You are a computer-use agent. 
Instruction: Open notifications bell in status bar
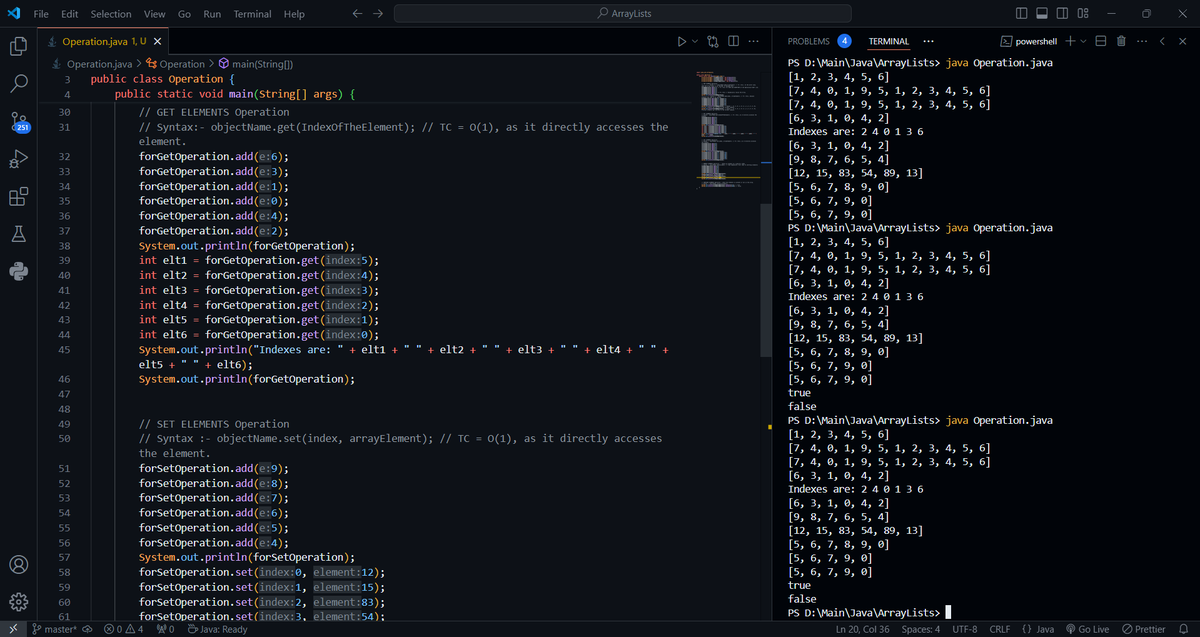coord(1181,629)
